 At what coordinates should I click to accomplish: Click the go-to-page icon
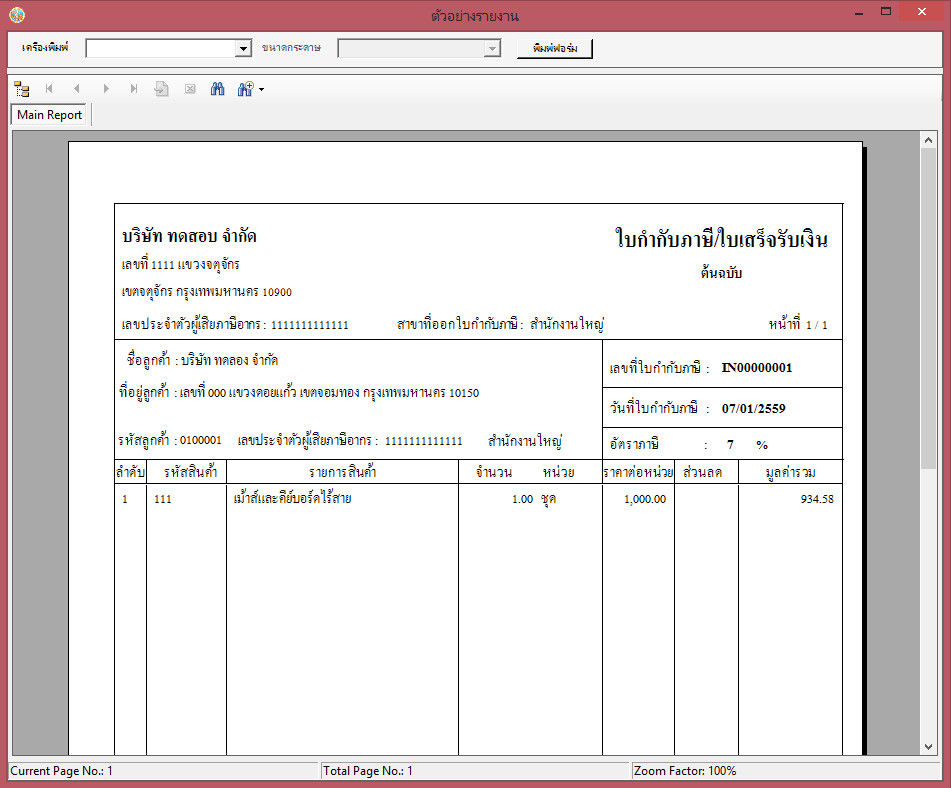tap(161, 89)
